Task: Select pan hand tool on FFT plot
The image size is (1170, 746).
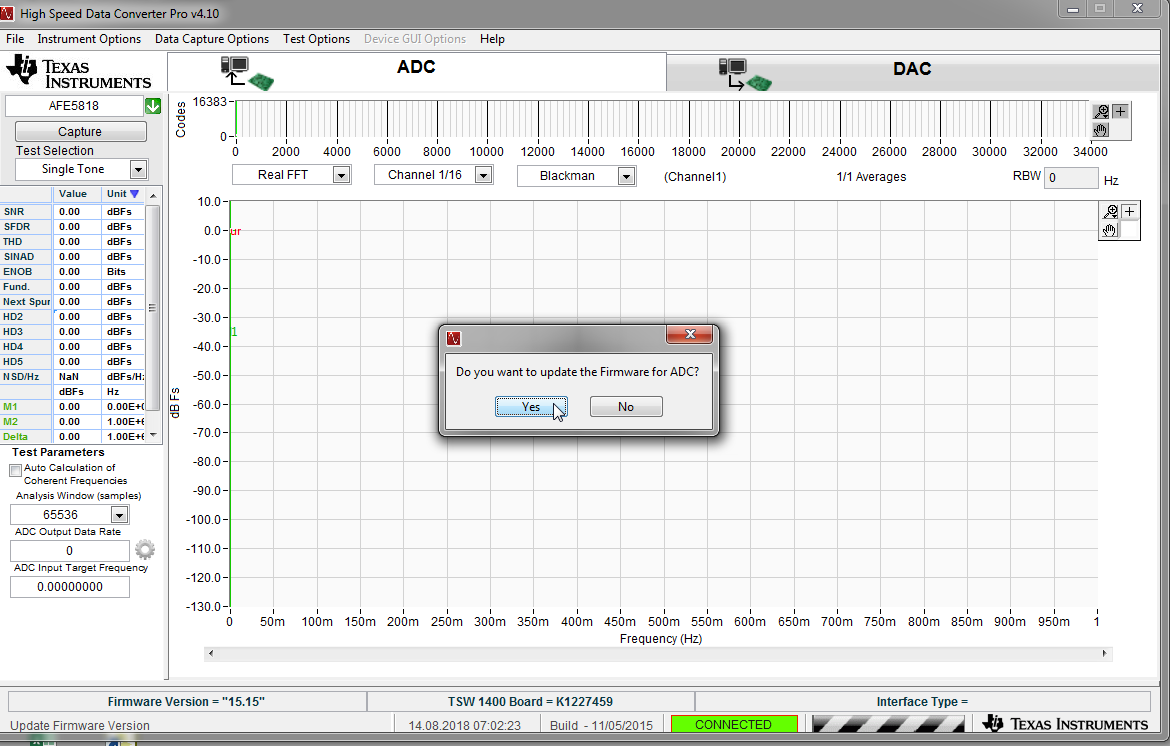Action: [x=1110, y=230]
